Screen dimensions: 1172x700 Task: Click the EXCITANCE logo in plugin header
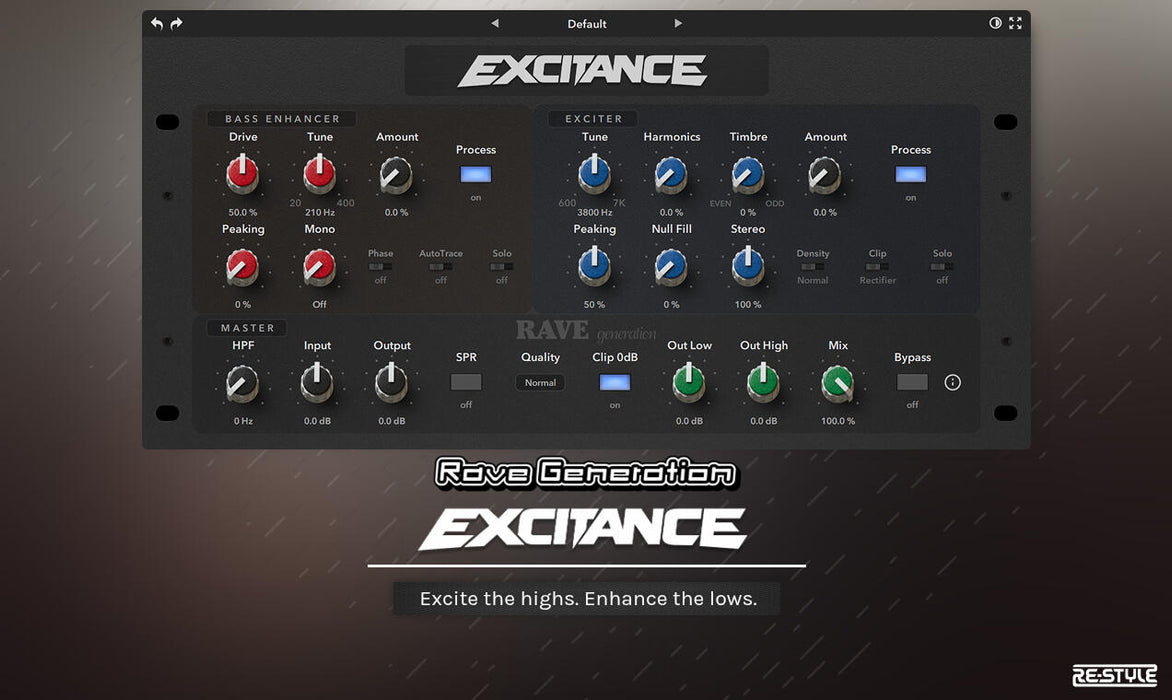click(x=582, y=71)
